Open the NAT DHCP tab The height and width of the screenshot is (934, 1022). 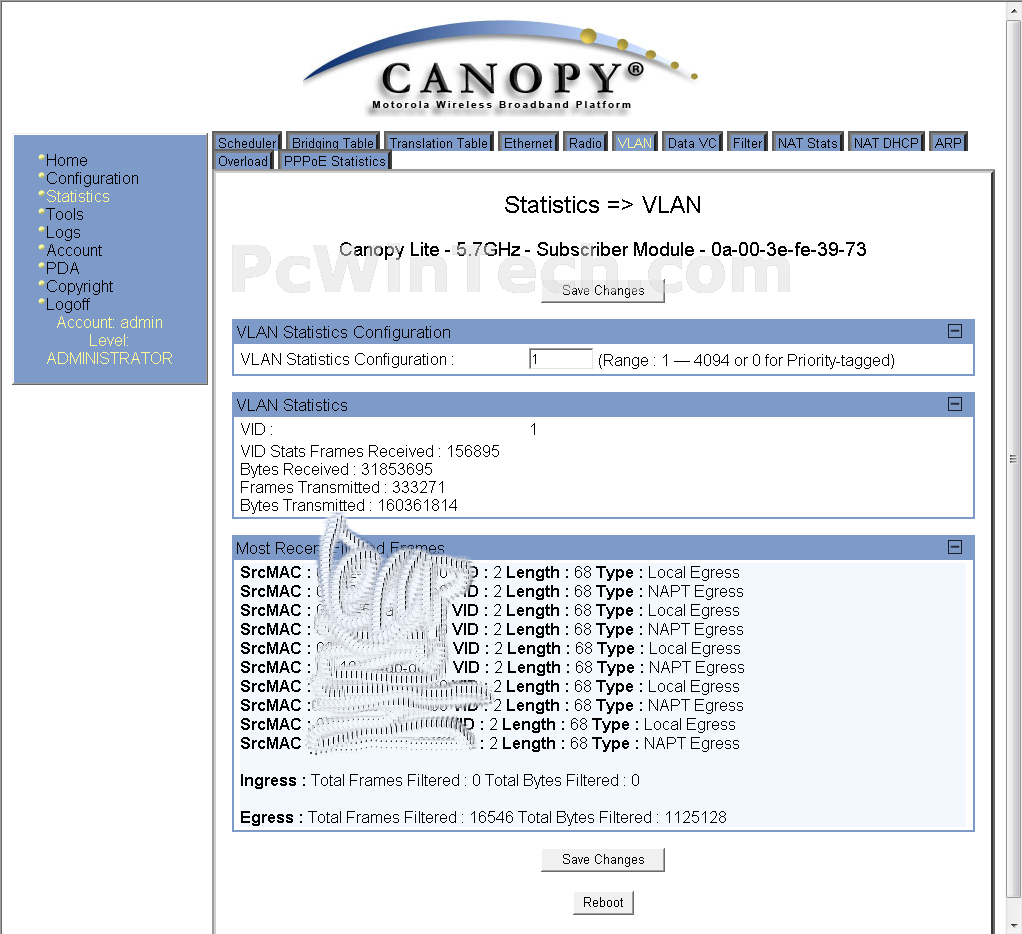point(886,143)
